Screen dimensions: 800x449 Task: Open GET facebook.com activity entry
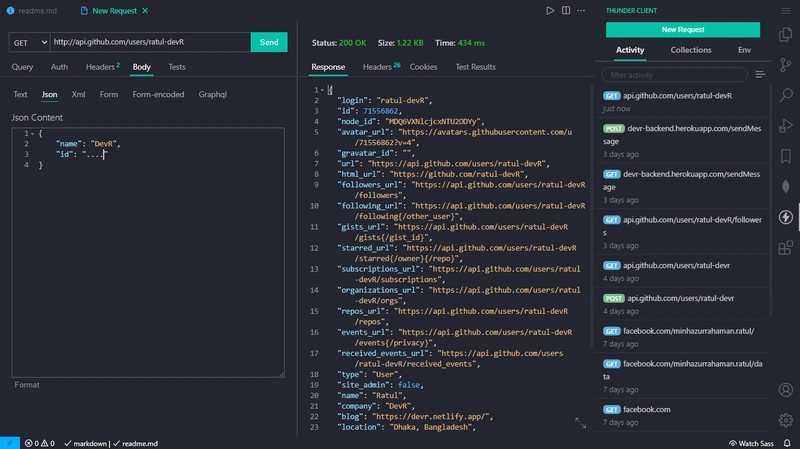[684, 415]
